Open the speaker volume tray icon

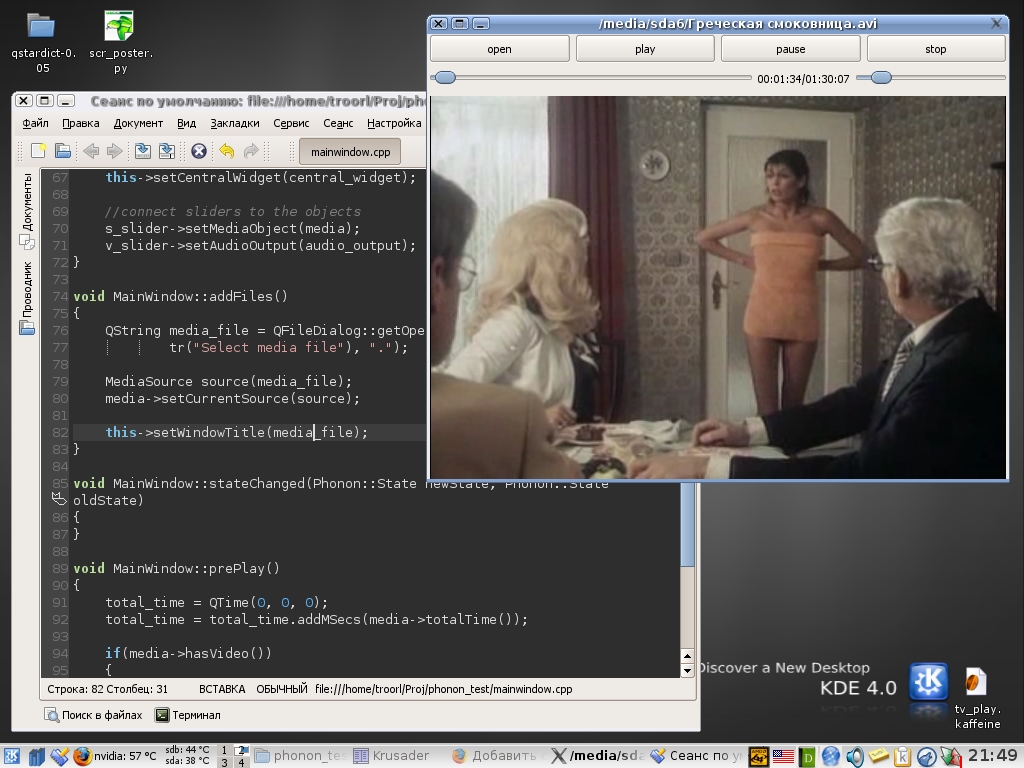pos(855,756)
